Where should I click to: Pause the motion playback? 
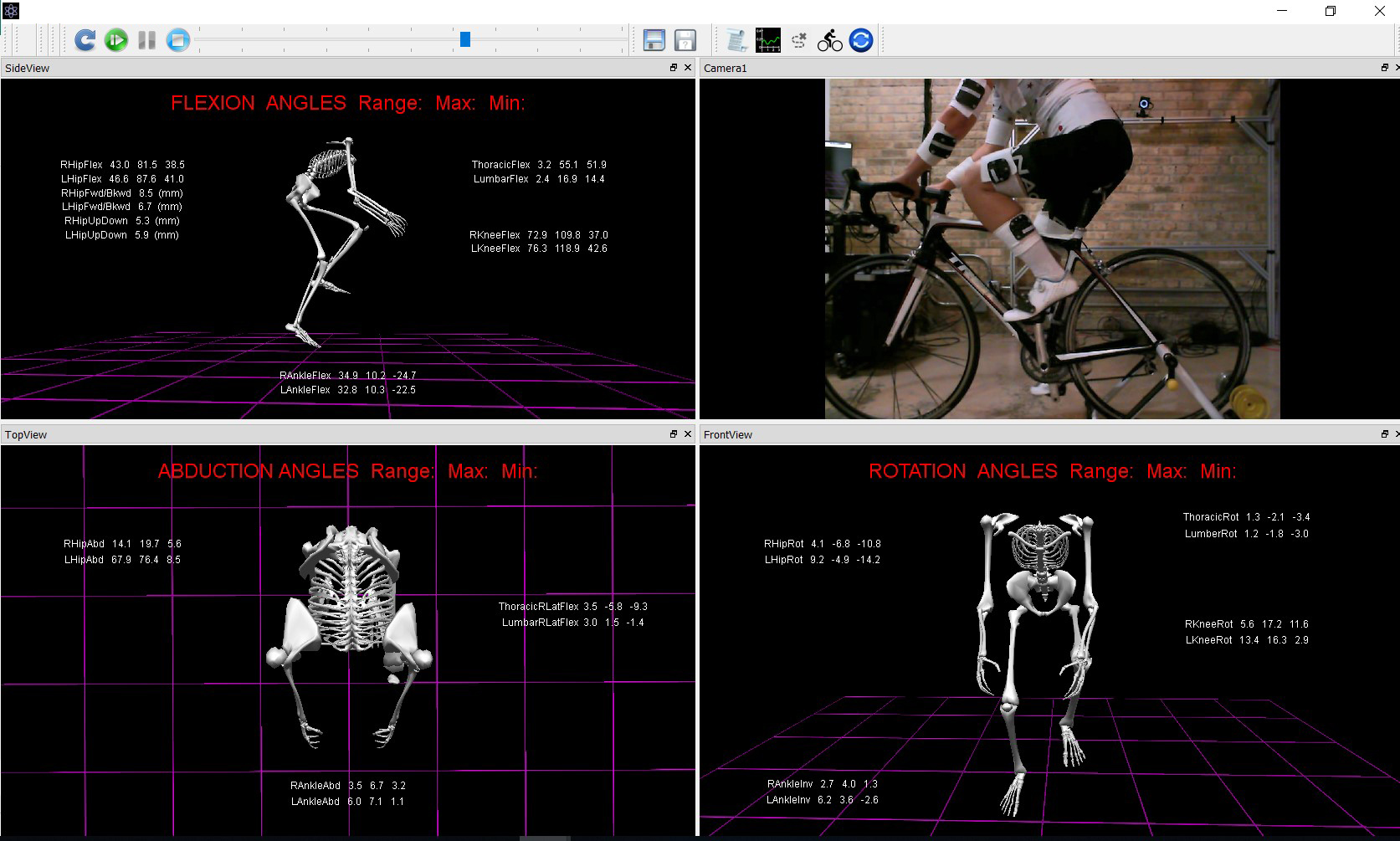pos(147,40)
